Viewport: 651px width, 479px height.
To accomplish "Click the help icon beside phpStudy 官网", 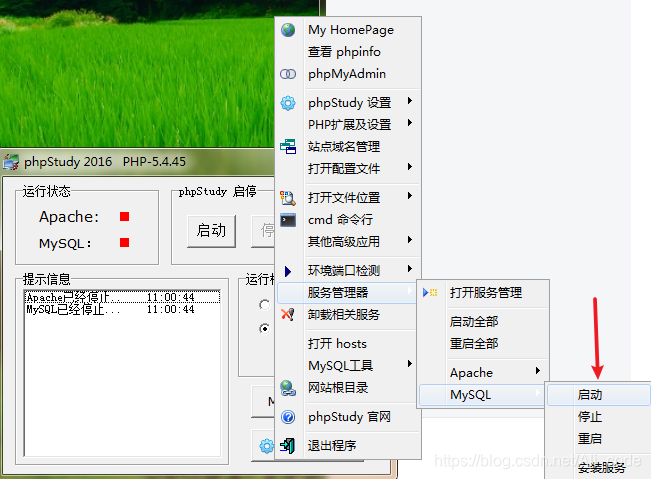I will 288,417.
